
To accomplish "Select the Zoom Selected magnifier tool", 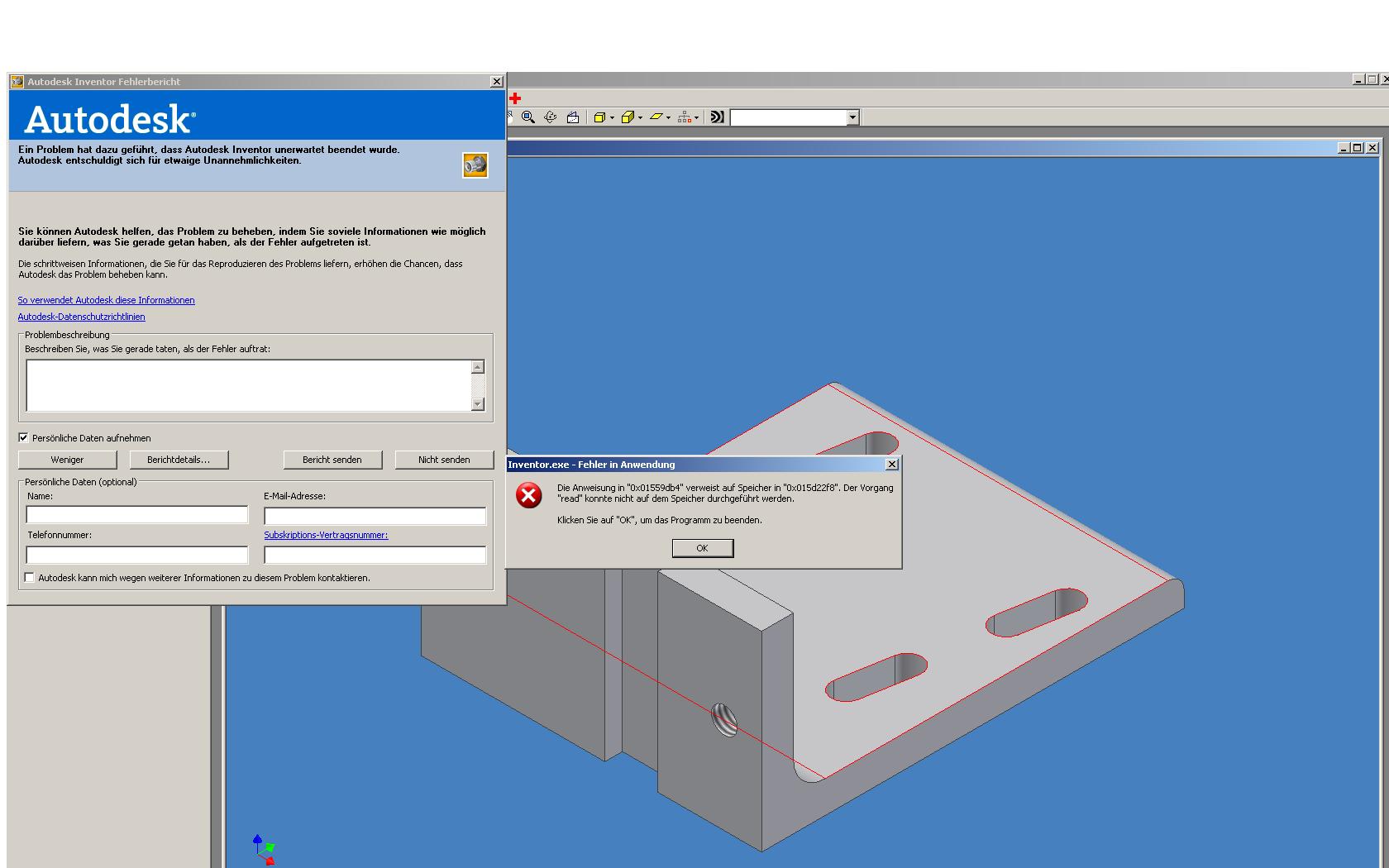I will click(528, 117).
